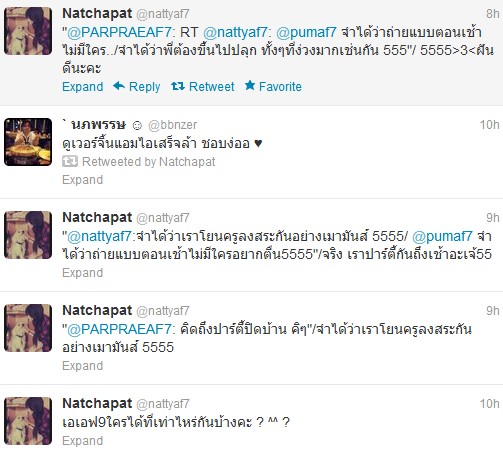Click the @bbnzer username handle
This screenshot has height=455, width=503.
click(x=172, y=125)
